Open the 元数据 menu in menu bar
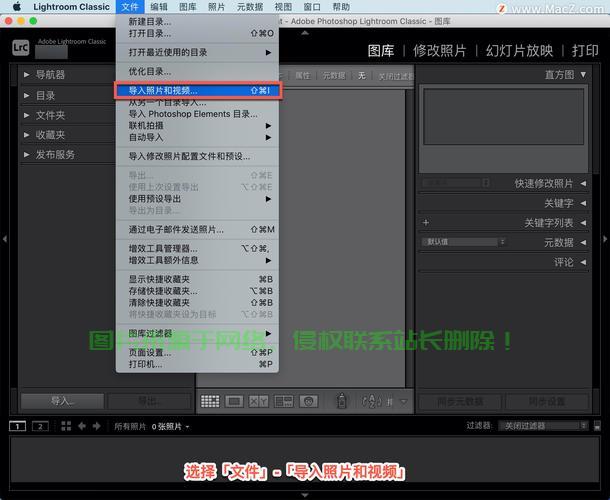The height and width of the screenshot is (500, 610). (250, 7)
